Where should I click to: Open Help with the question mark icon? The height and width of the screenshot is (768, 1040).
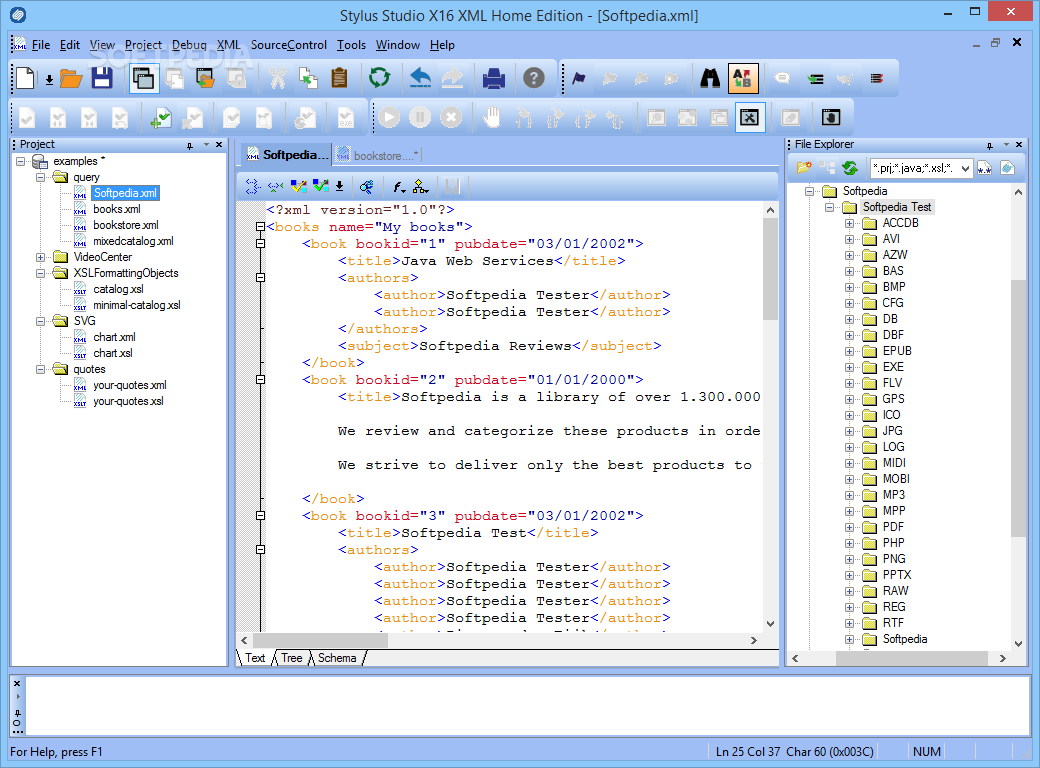pos(534,78)
